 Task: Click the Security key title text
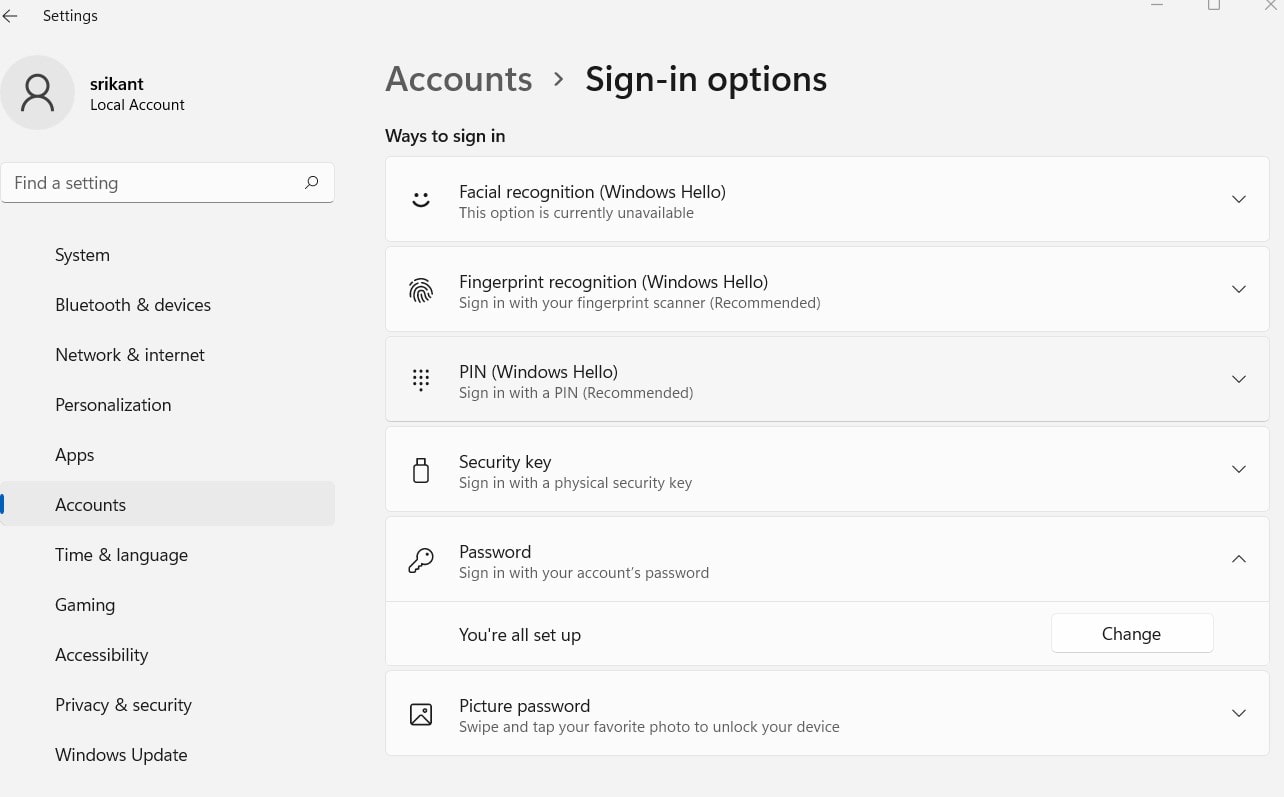[x=505, y=461]
